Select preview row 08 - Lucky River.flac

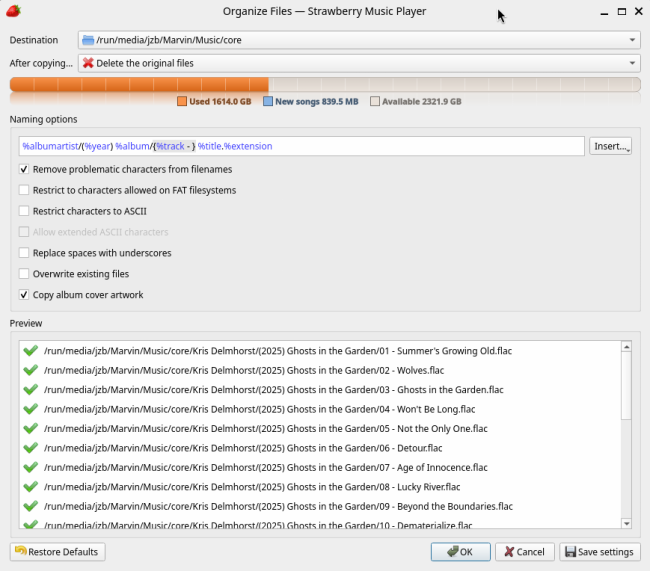point(320,487)
